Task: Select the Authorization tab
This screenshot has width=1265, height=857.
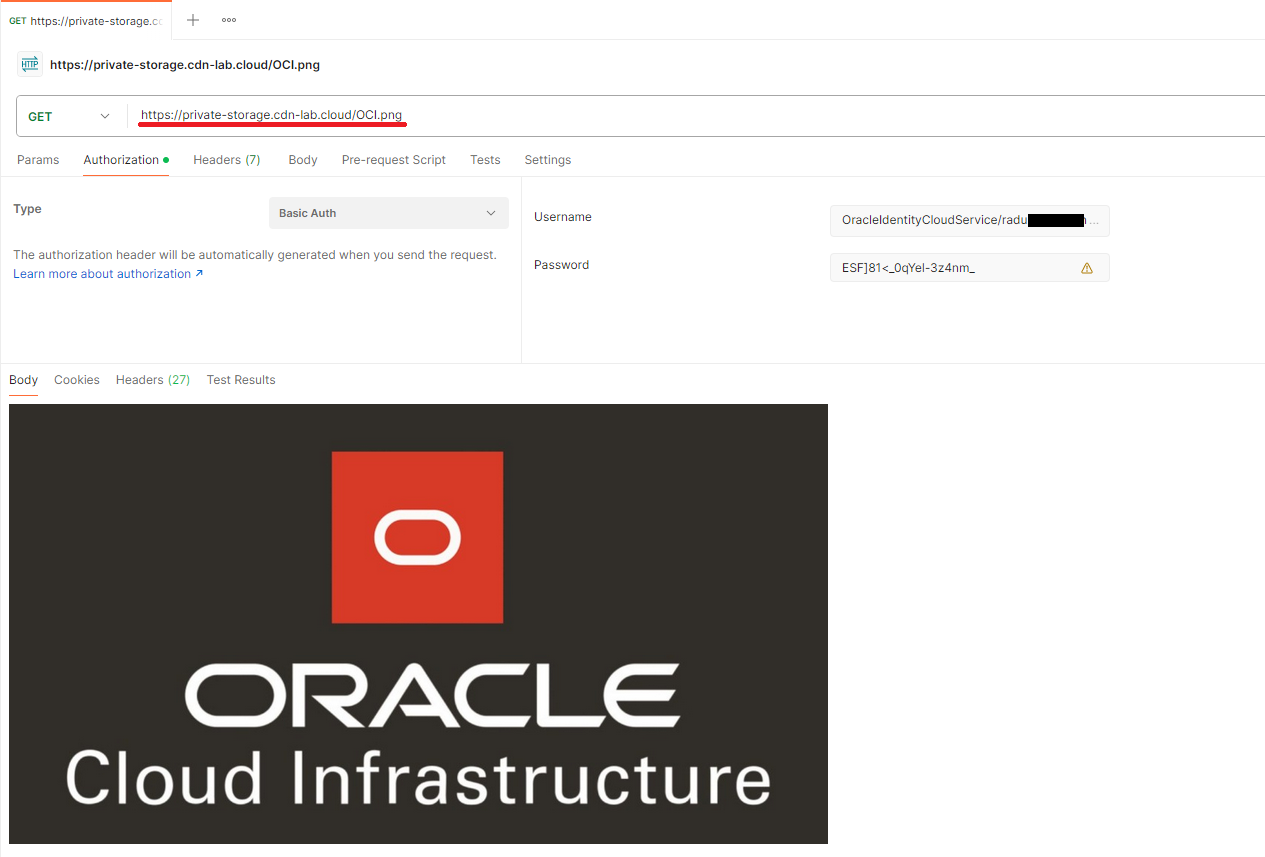Action: pyautogui.click(x=121, y=160)
